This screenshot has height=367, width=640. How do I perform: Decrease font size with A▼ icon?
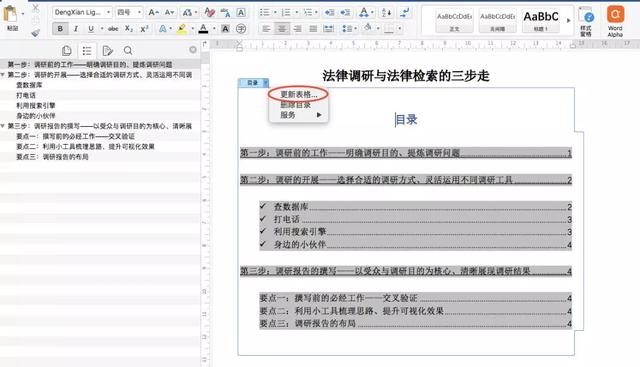point(169,13)
